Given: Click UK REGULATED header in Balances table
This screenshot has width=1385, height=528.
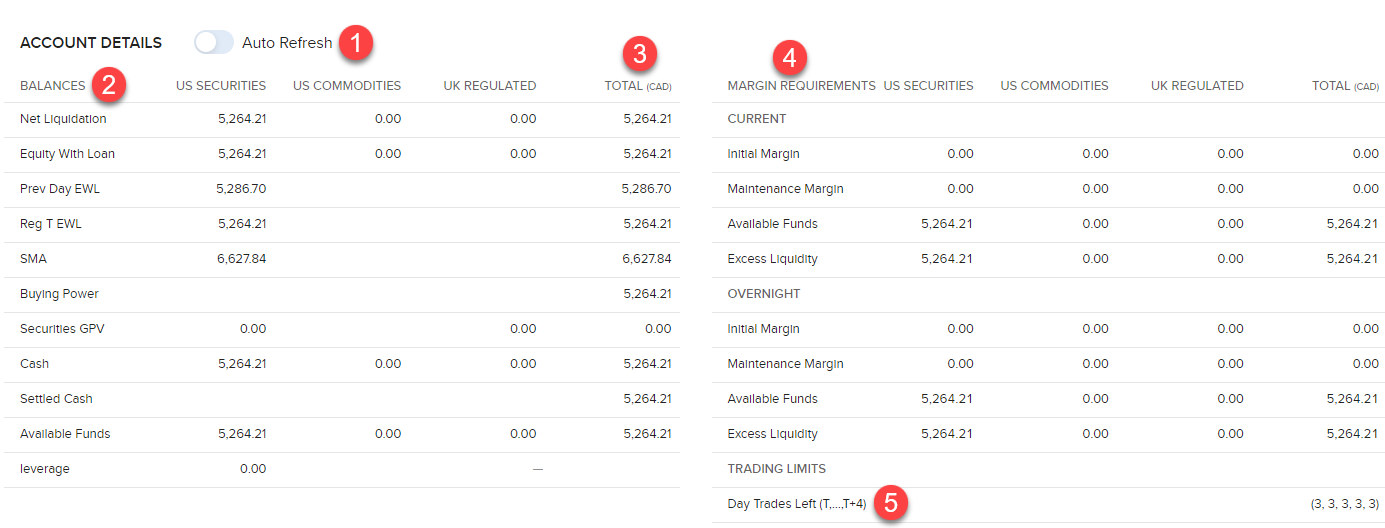Looking at the screenshot, I should point(490,86).
